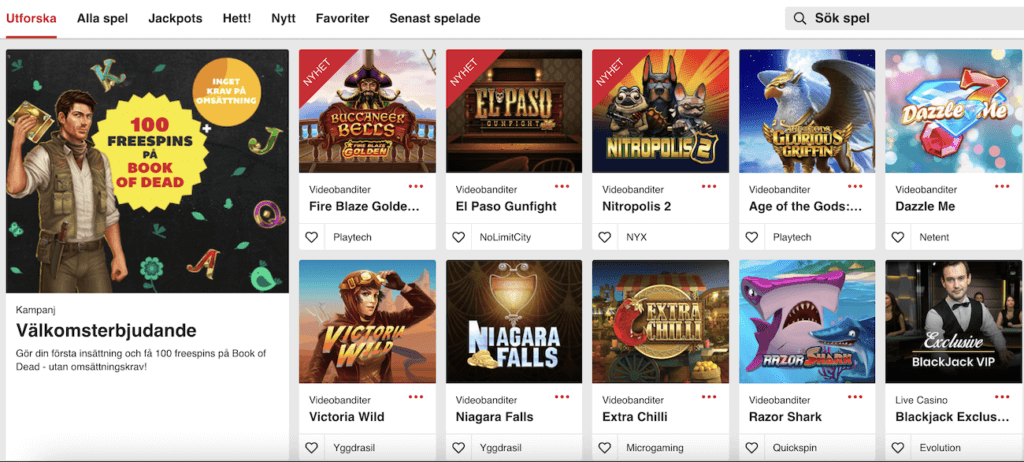This screenshot has width=1024, height=462.
Task: Click the Dazzle Me title text
Action: pos(925,206)
